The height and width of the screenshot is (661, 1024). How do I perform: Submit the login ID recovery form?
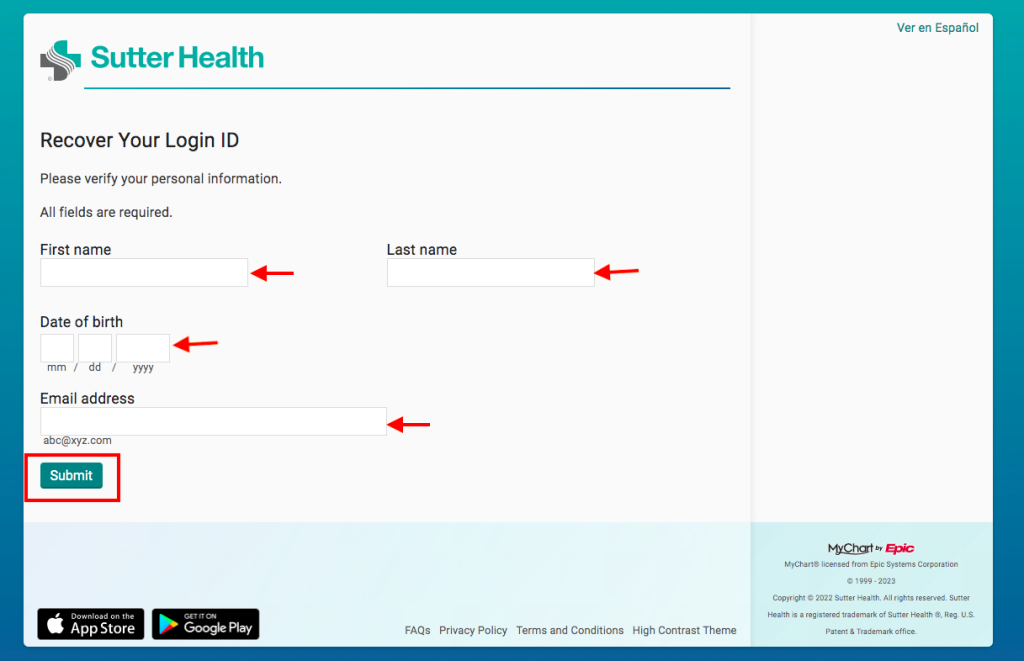(x=71, y=476)
